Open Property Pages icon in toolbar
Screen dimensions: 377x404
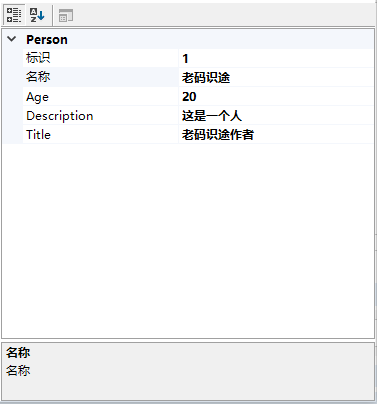tap(66, 15)
